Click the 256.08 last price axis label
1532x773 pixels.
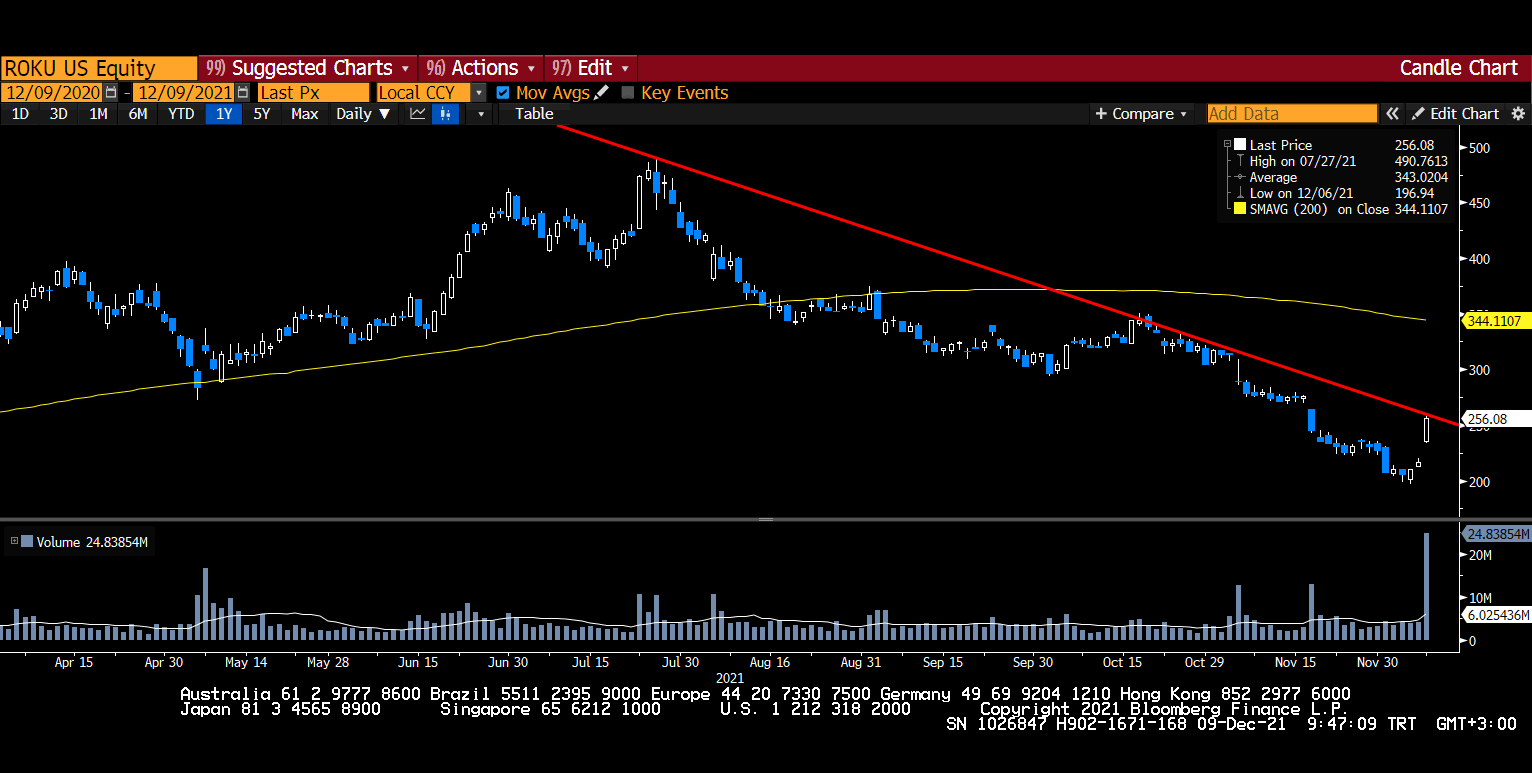[1497, 419]
